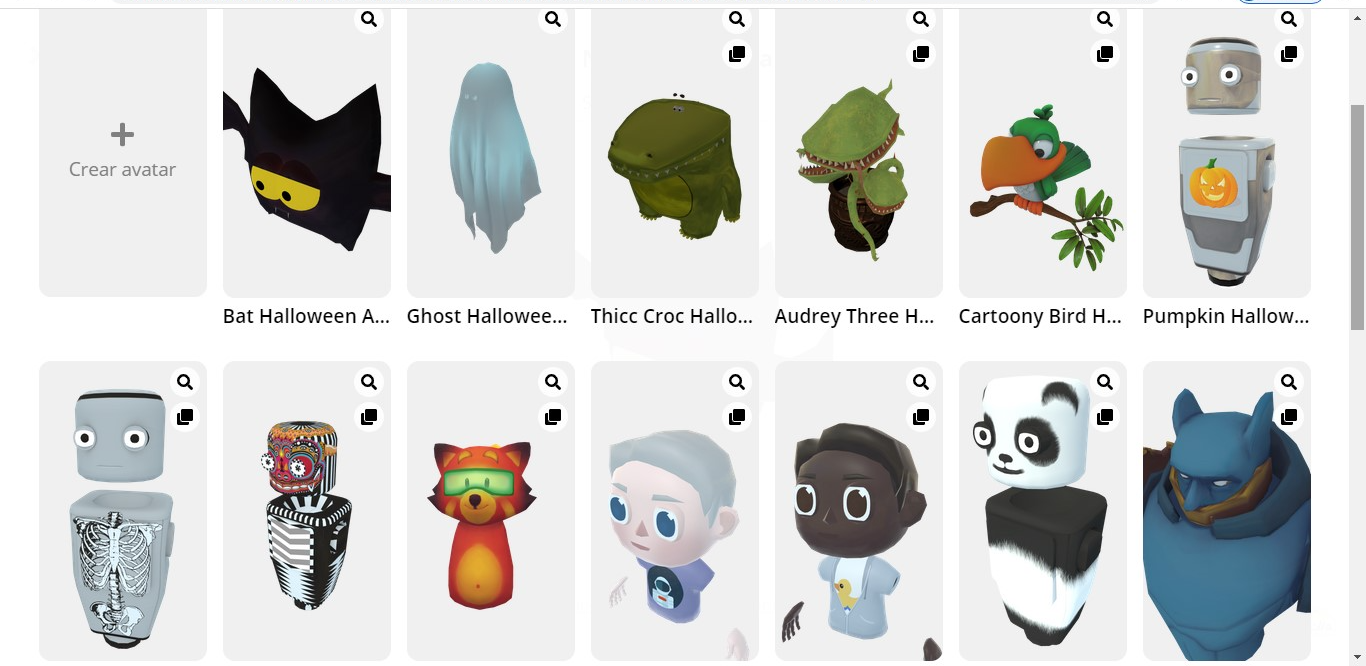Screen dimensions: 1366x666
Task: Duplicate the Thicc Croc Halloween avatar
Action: [737, 54]
